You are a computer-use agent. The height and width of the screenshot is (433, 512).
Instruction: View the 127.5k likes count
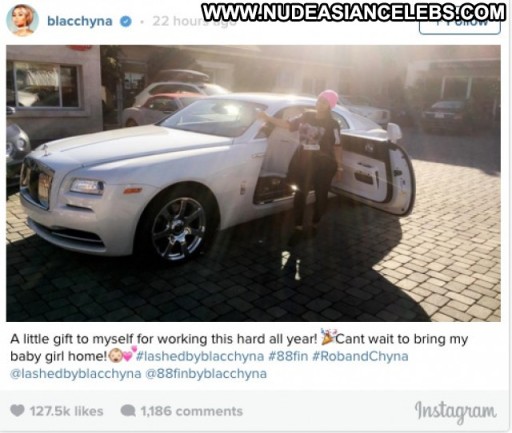tap(66, 411)
